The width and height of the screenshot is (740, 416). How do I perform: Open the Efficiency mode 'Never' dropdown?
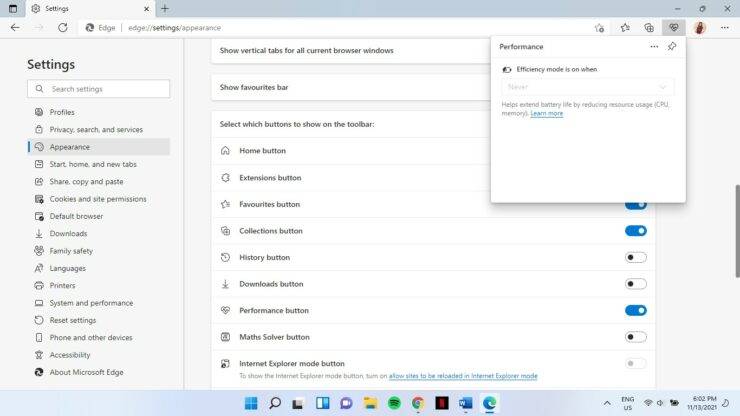[x=587, y=87]
